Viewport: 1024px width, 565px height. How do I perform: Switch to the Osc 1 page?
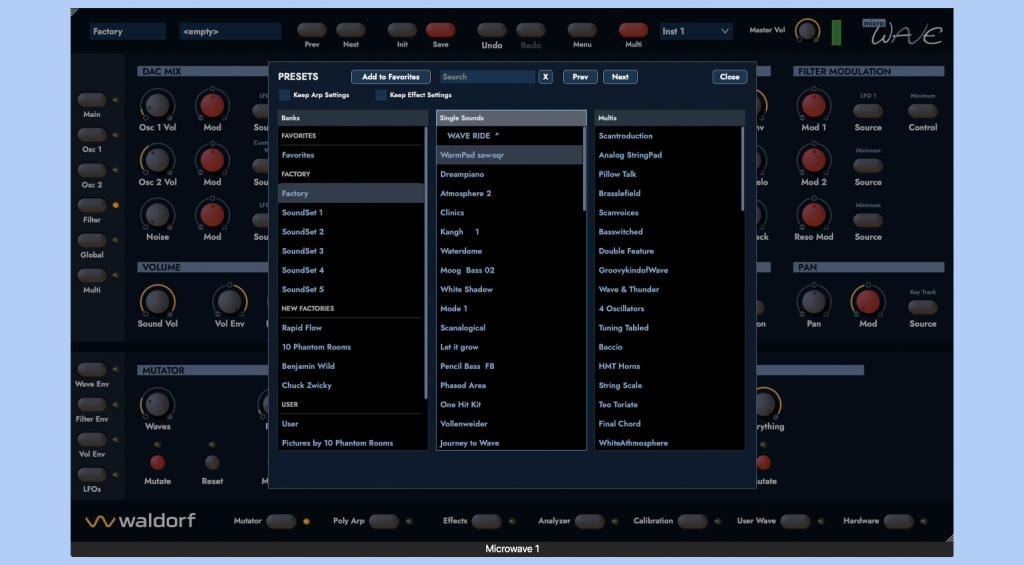pos(91,135)
